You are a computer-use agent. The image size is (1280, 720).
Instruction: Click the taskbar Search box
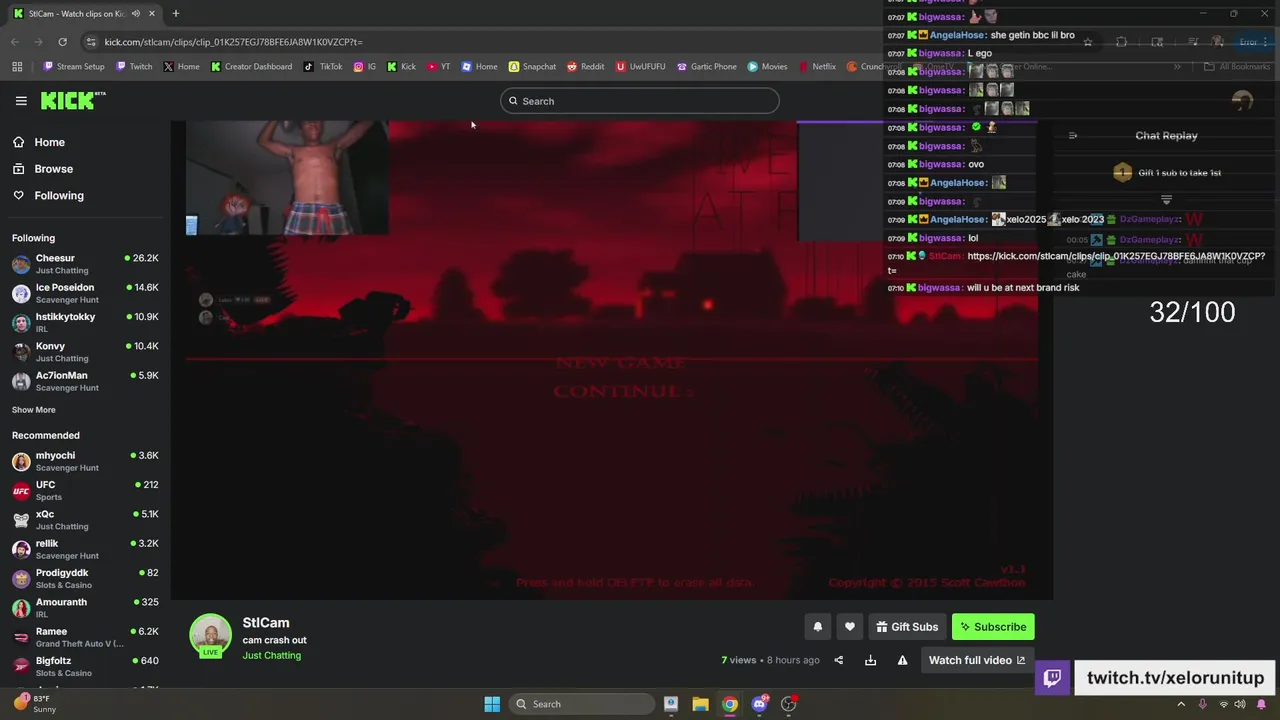(x=582, y=704)
